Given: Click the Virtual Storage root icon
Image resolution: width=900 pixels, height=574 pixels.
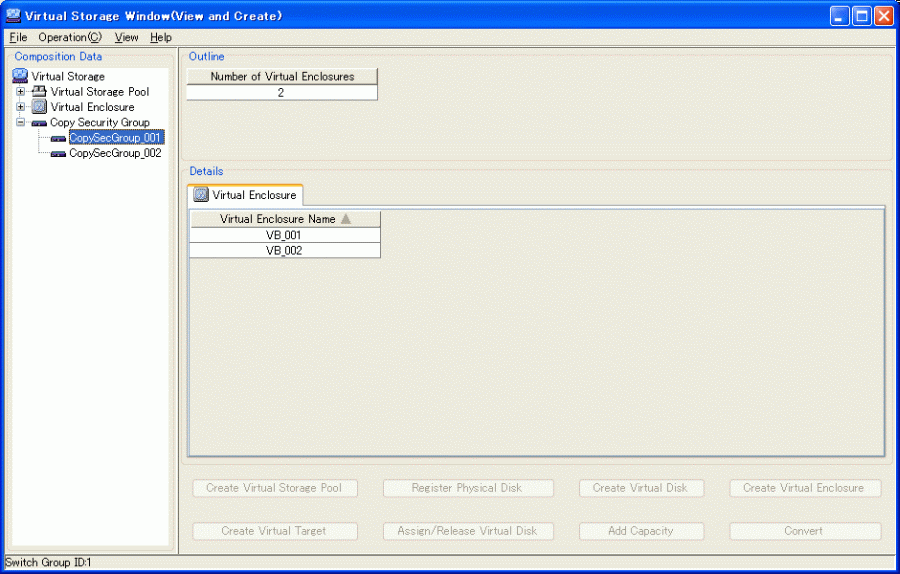Looking at the screenshot, I should (20, 76).
